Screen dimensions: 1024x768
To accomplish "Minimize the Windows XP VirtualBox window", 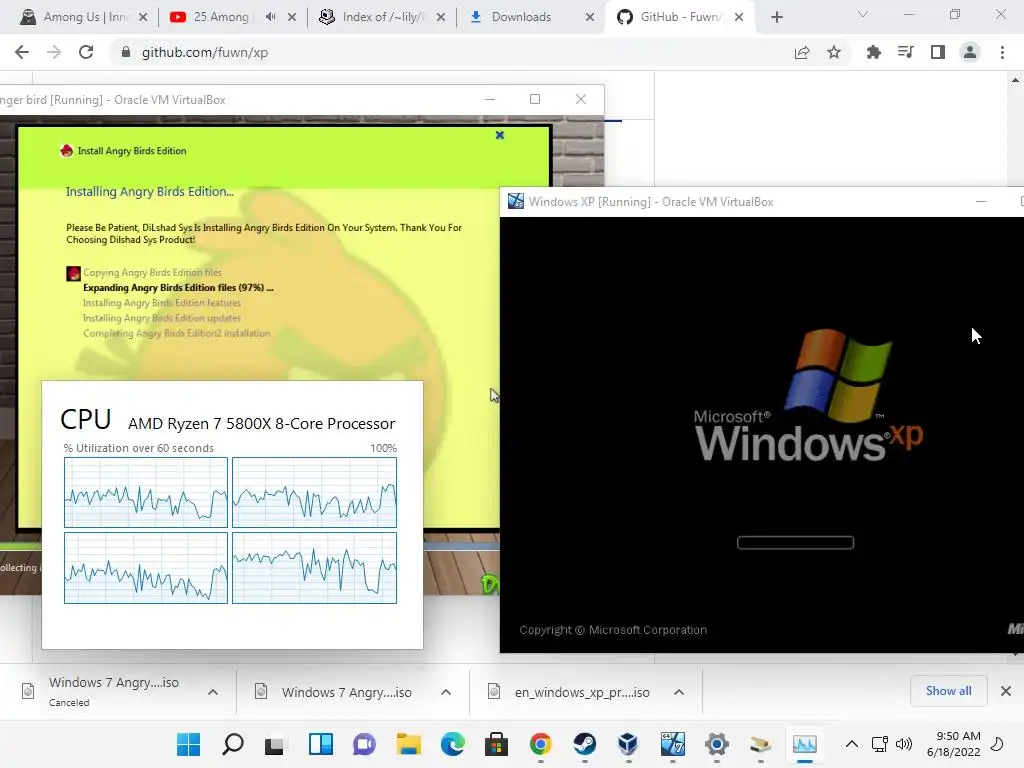I will click(x=981, y=202).
